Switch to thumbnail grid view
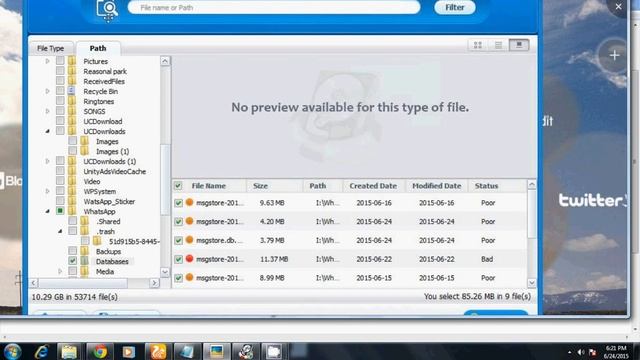Screen dimensions: 640x360 pyautogui.click(x=478, y=45)
